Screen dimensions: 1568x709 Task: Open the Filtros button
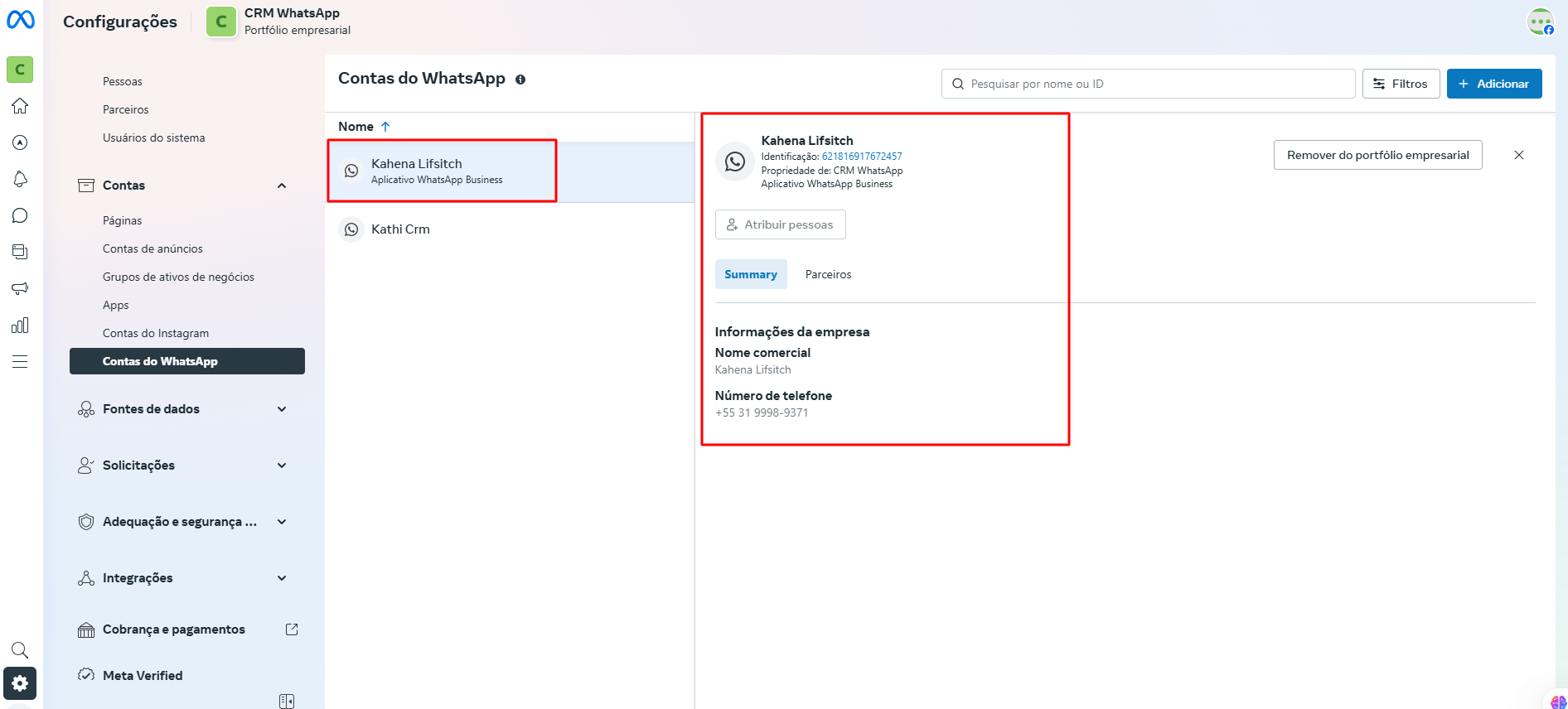(1401, 84)
